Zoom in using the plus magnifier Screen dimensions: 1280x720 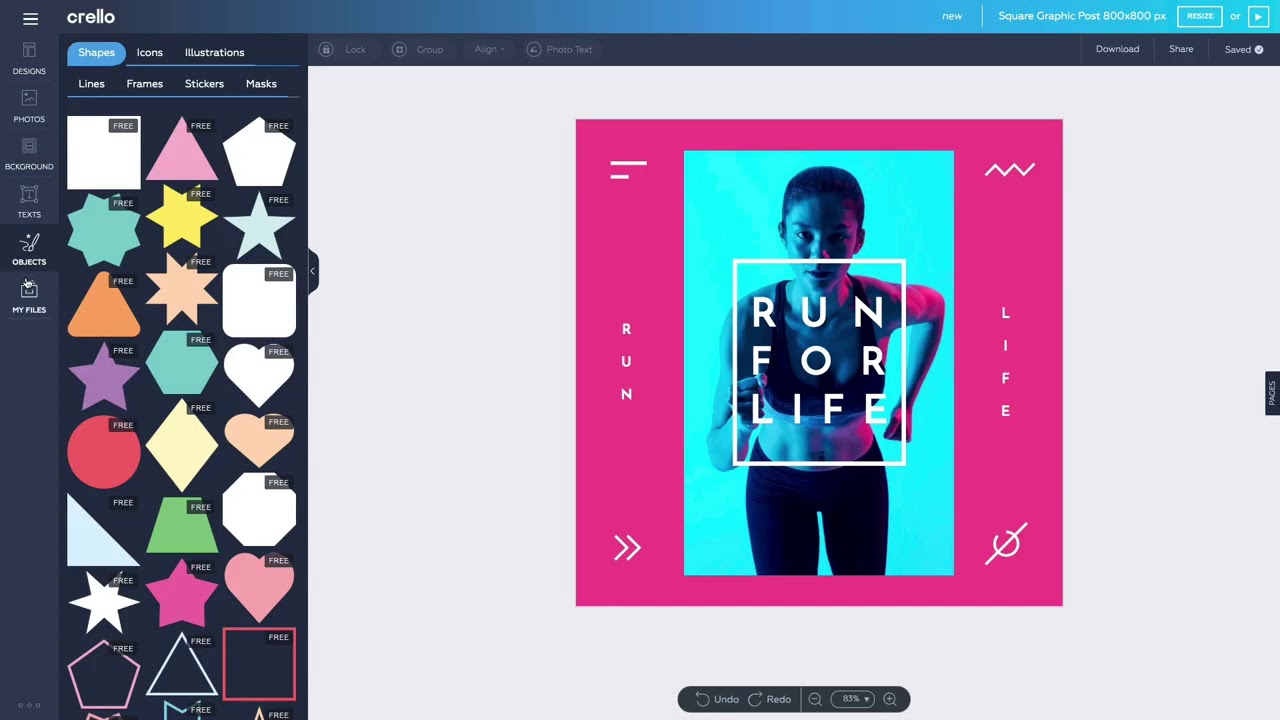(x=889, y=699)
